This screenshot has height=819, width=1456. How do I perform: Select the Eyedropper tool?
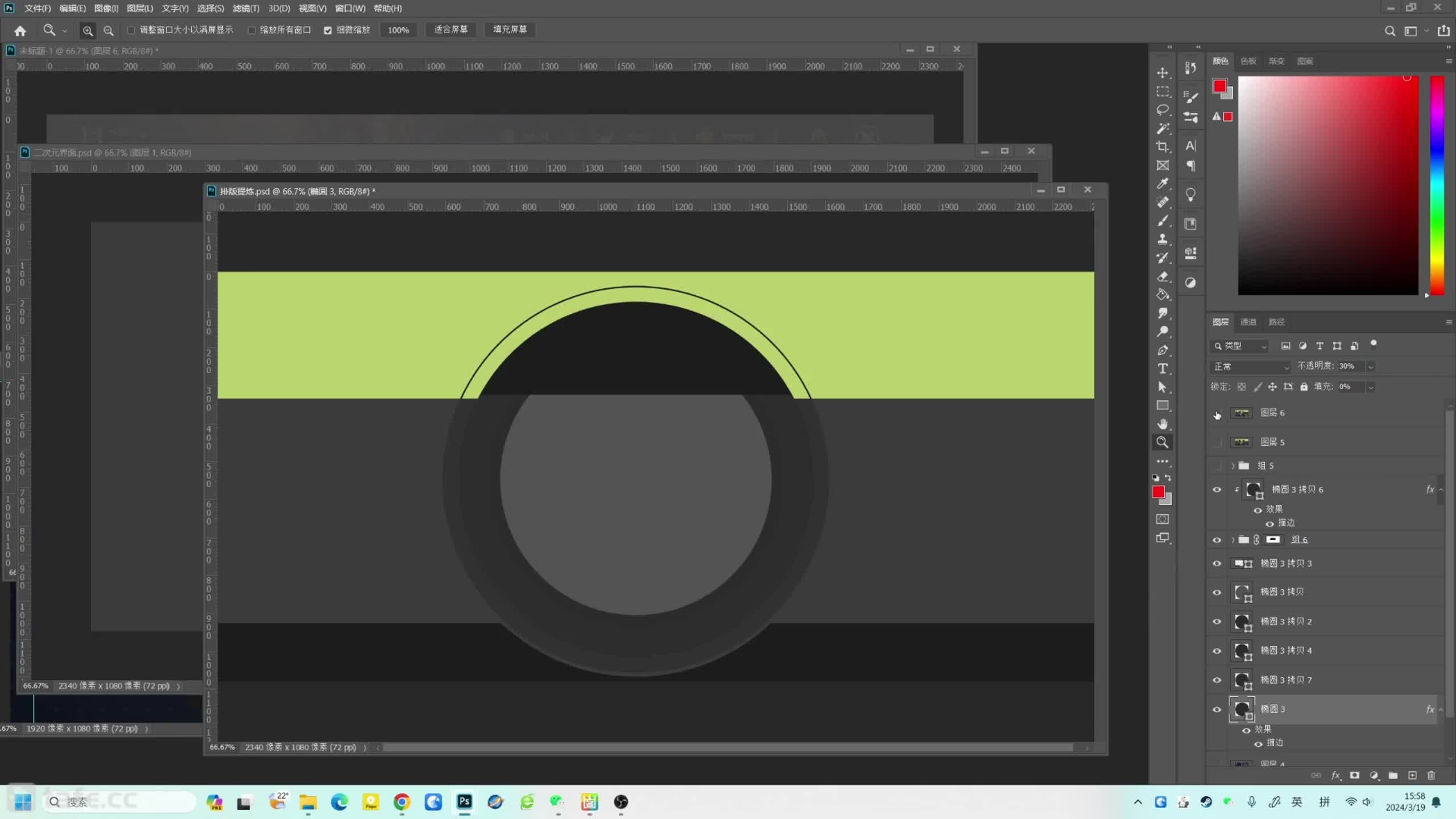(1163, 184)
